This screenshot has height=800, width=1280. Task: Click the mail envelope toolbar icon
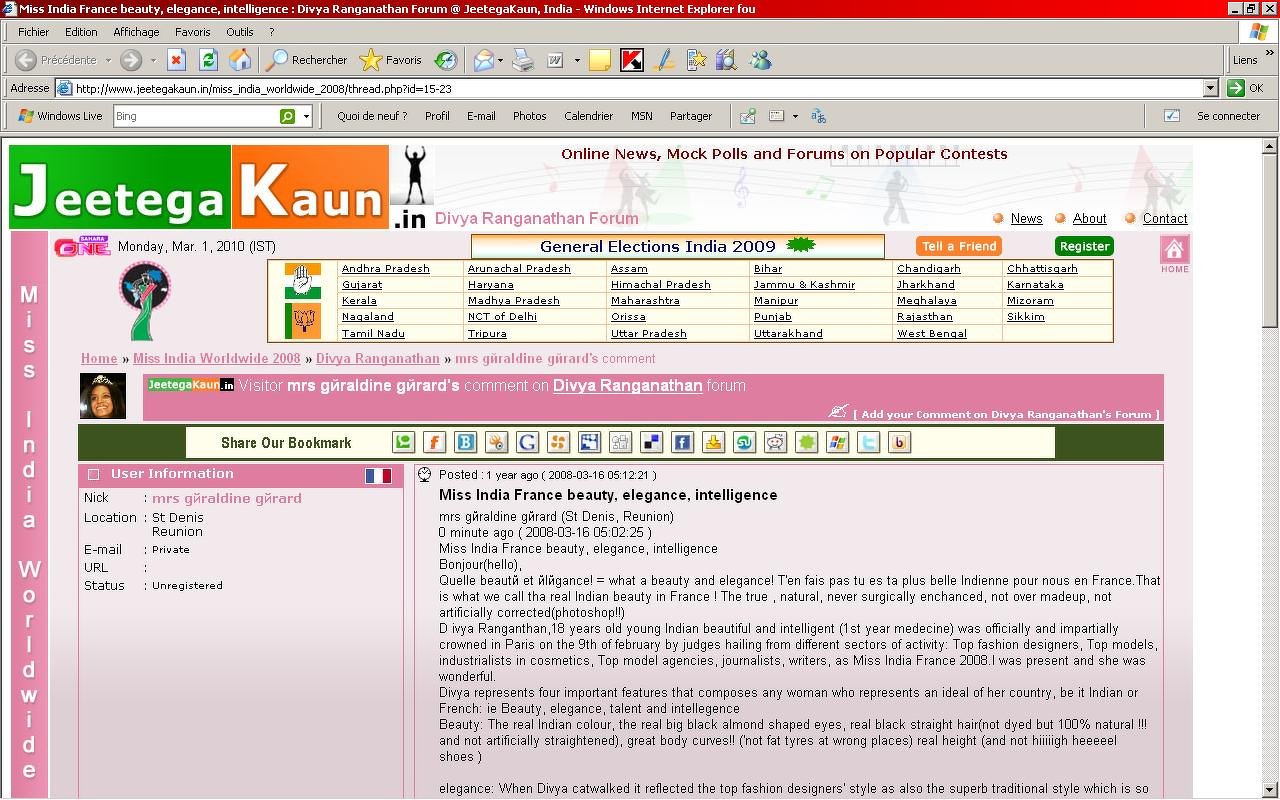483,60
